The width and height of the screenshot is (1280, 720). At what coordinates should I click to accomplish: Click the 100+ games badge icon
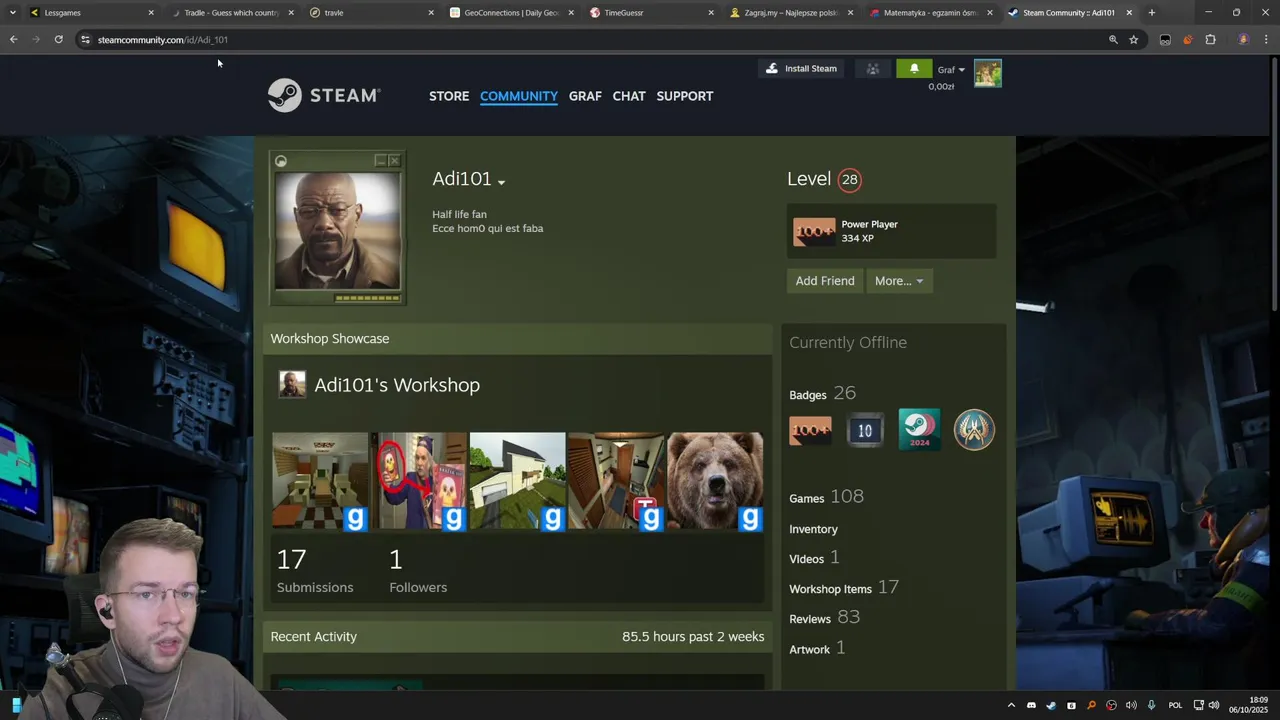(811, 430)
